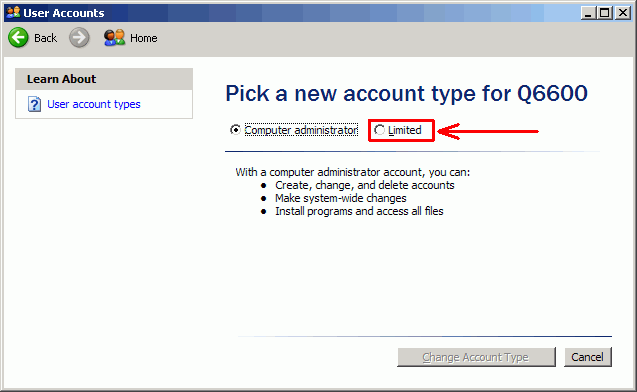Open the User account types link
Screen dimensions: 637x392
coord(94,104)
